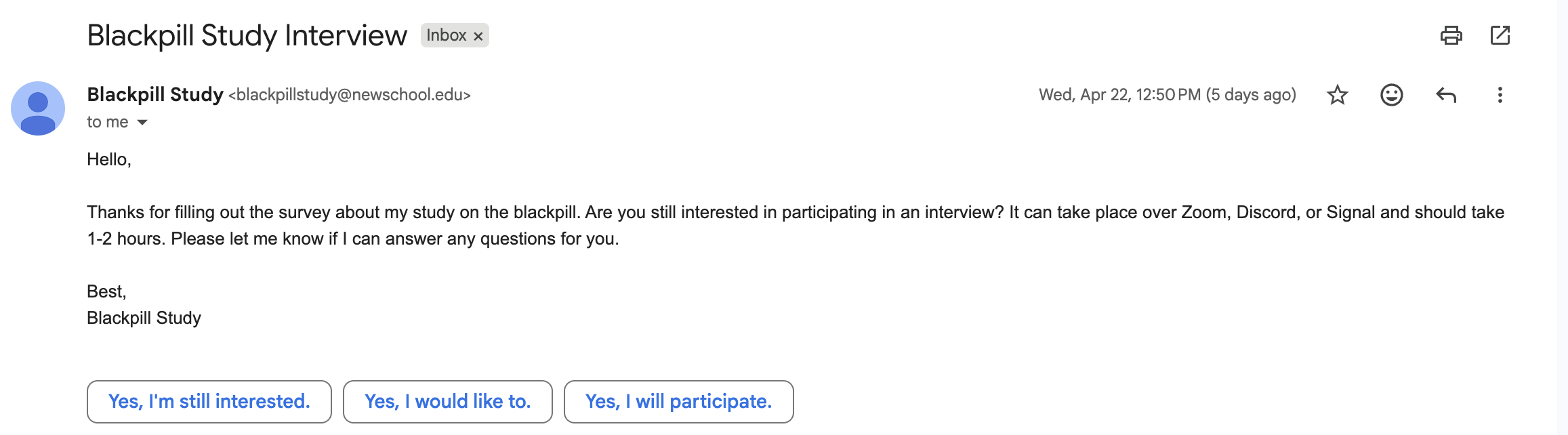The width and height of the screenshot is (1568, 435).
Task: Click the "Blackpill Study Interview" subject line
Action: click(x=247, y=35)
